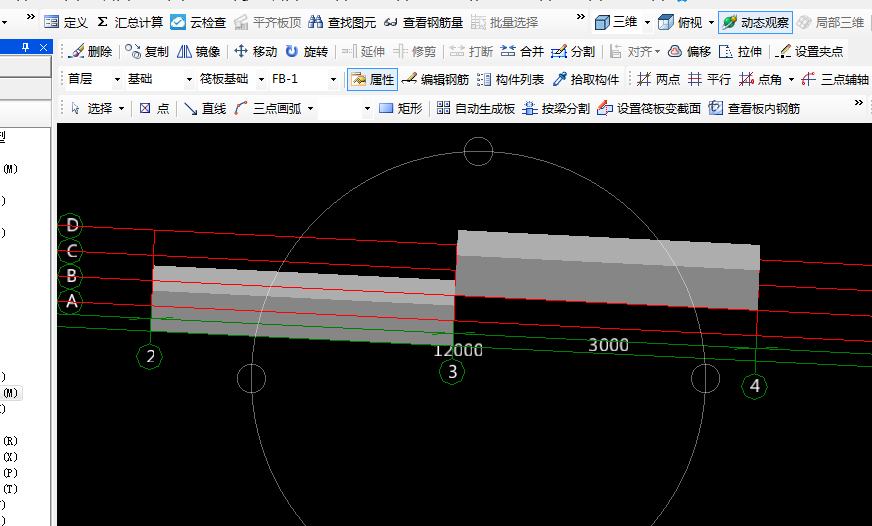Open the 首层 floor dropdown
The width and height of the screenshot is (872, 526).
[117, 80]
